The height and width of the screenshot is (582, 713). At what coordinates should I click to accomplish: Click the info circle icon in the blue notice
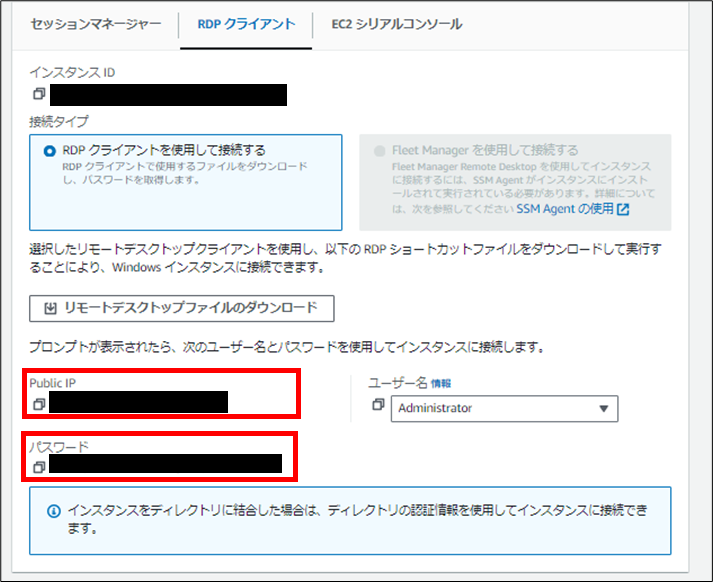point(54,511)
